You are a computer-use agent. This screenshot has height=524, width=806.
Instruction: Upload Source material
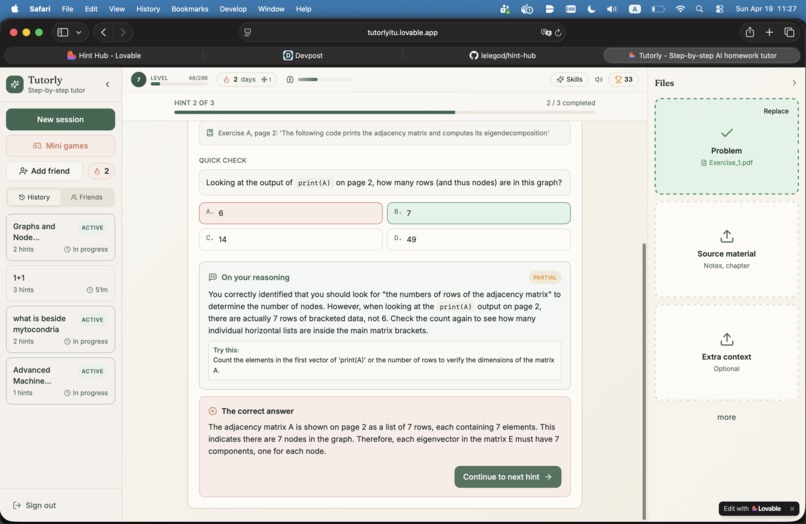pyautogui.click(x=726, y=249)
